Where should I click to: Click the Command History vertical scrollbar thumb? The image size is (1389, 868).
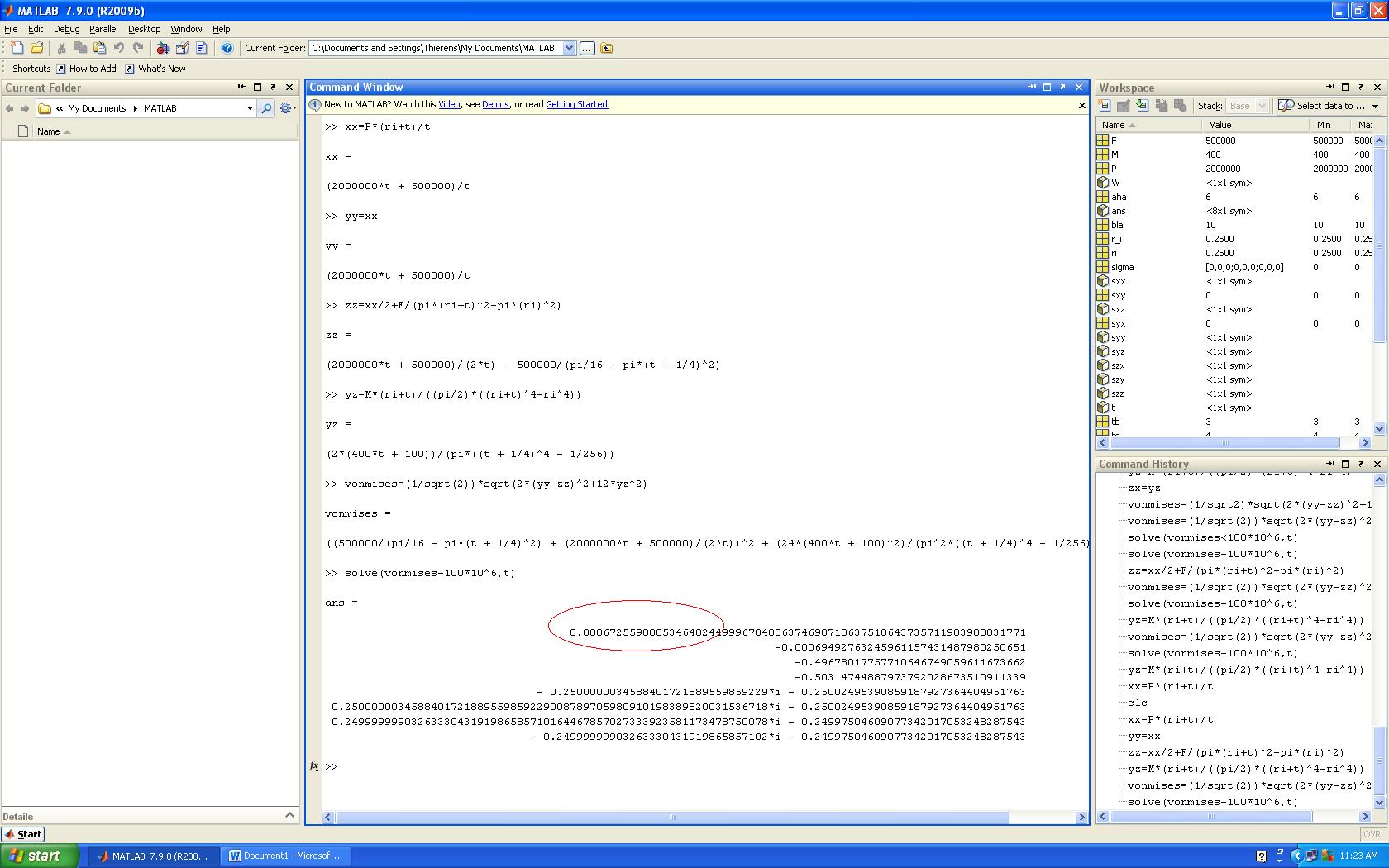pyautogui.click(x=1379, y=761)
